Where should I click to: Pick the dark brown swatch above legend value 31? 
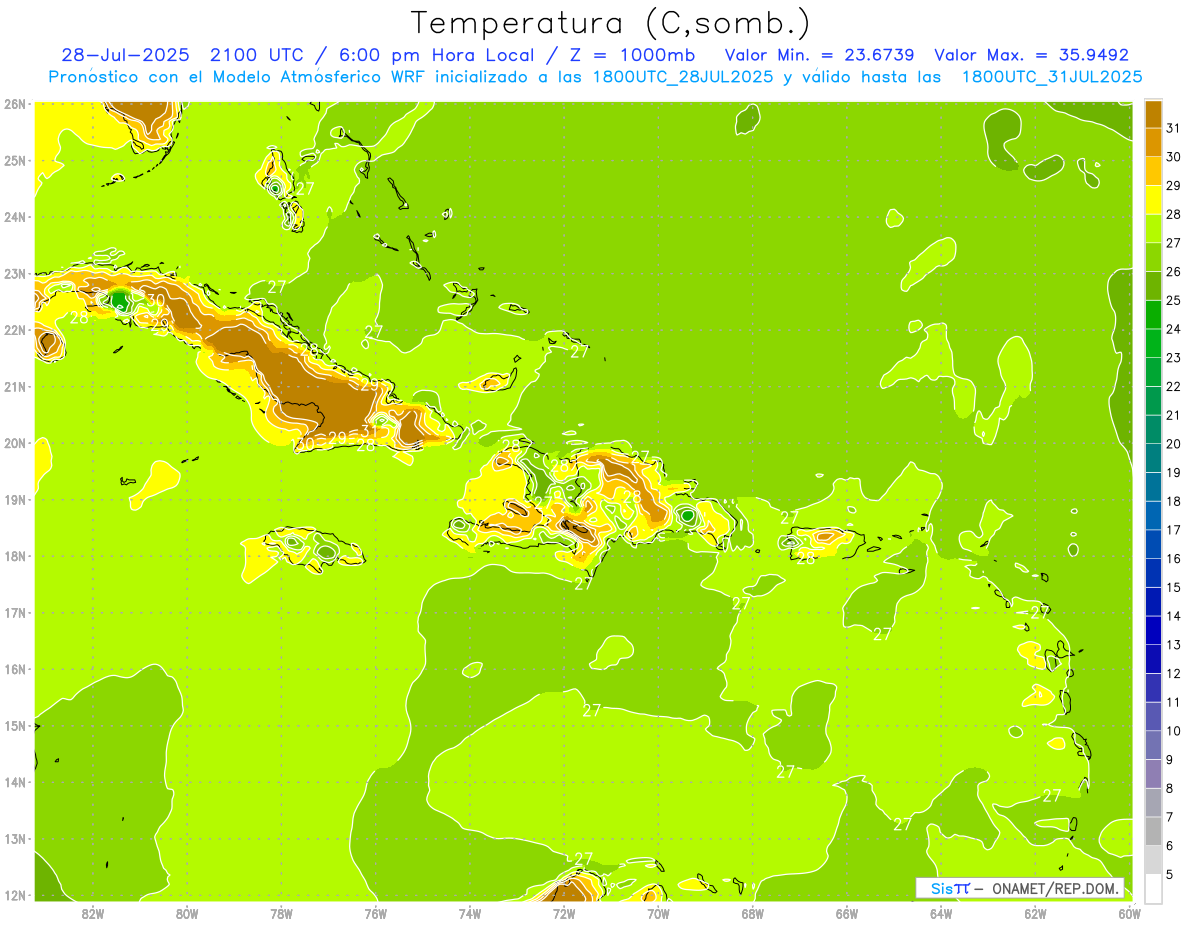[1153, 113]
